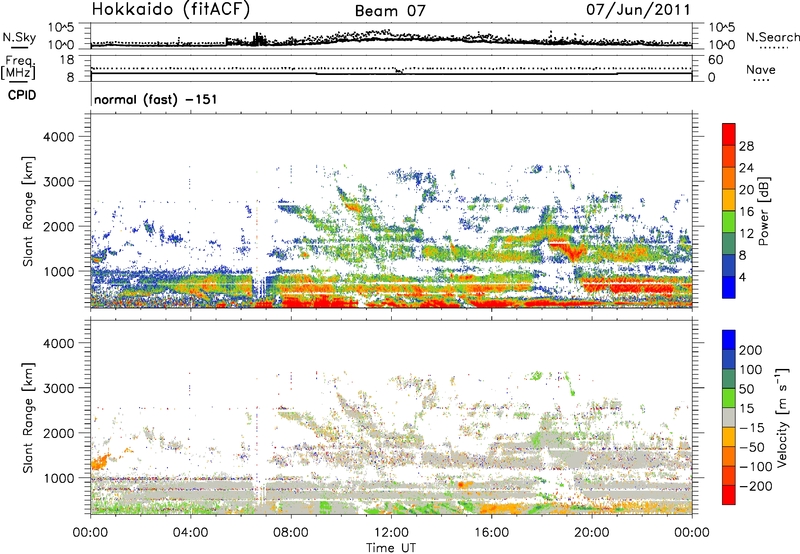Screen dimensions: 800x554
Task: Click the green velocity patch near 3300 km at 18:00
Action: (x=536, y=376)
